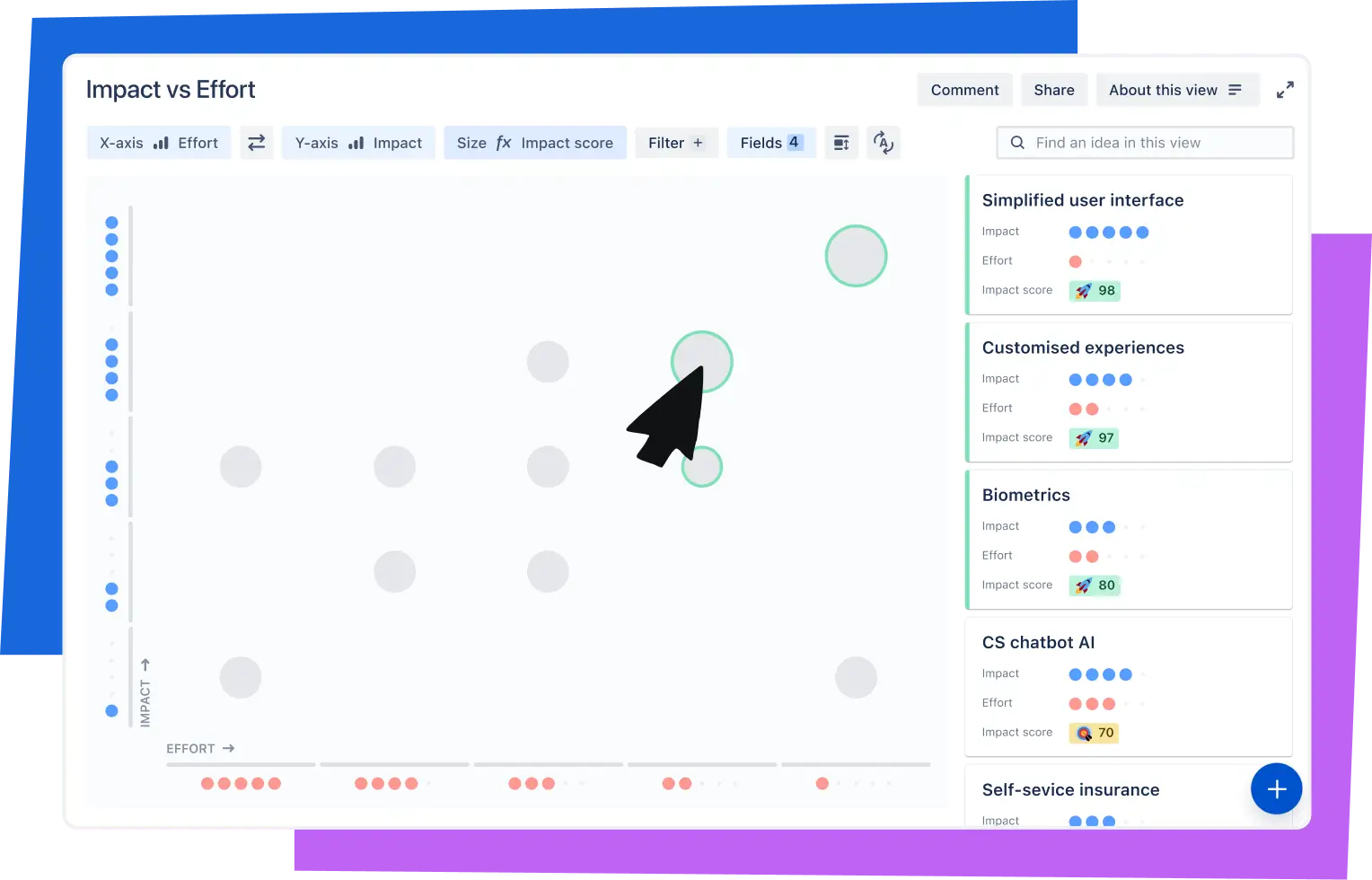
Task: Click the auto-arrange refresh icon
Action: pos(884,143)
